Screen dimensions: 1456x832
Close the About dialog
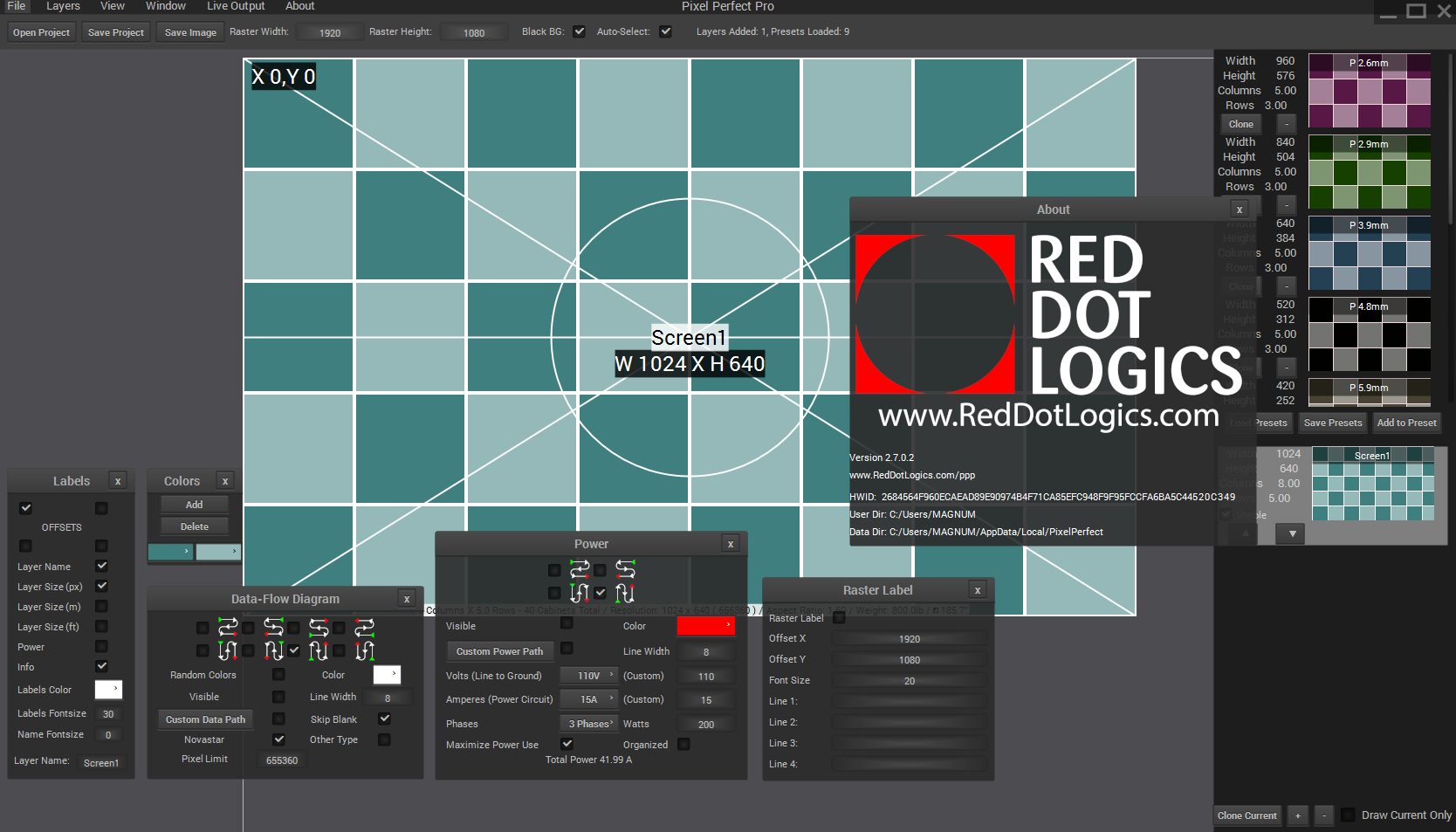click(1240, 210)
